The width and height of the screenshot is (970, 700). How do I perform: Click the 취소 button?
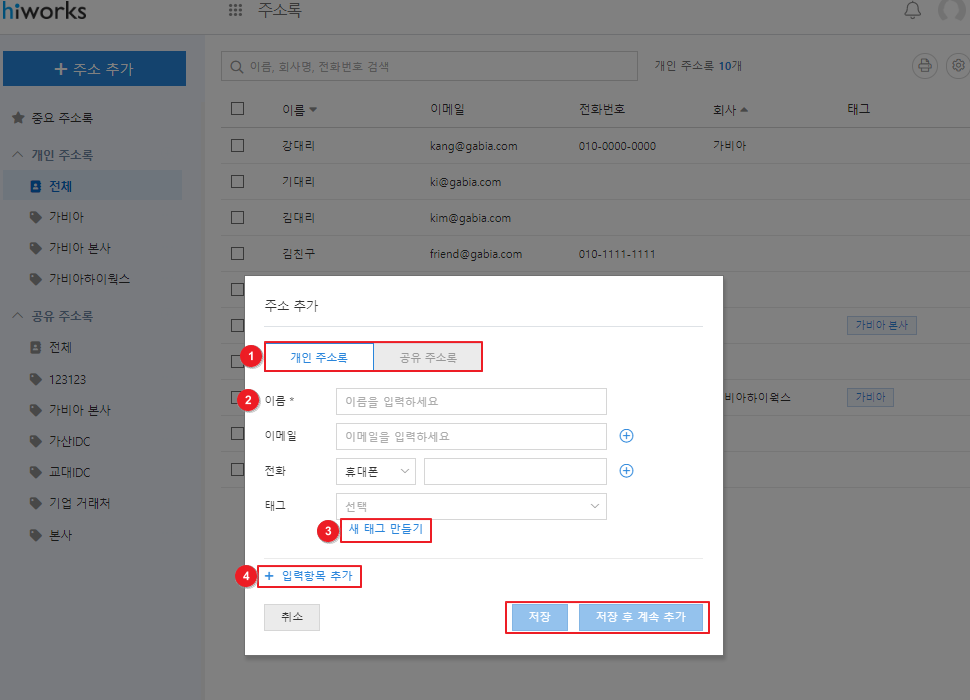[x=292, y=617]
